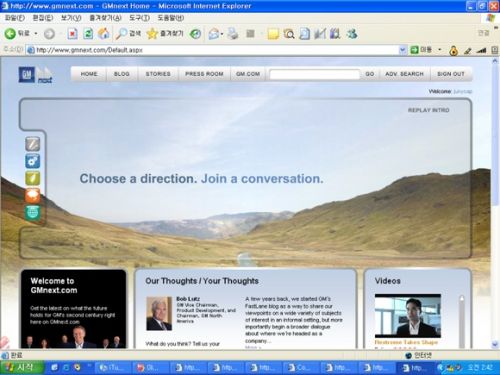
Task: Switch to the iTunes taskbar item
Action: (x=113, y=368)
